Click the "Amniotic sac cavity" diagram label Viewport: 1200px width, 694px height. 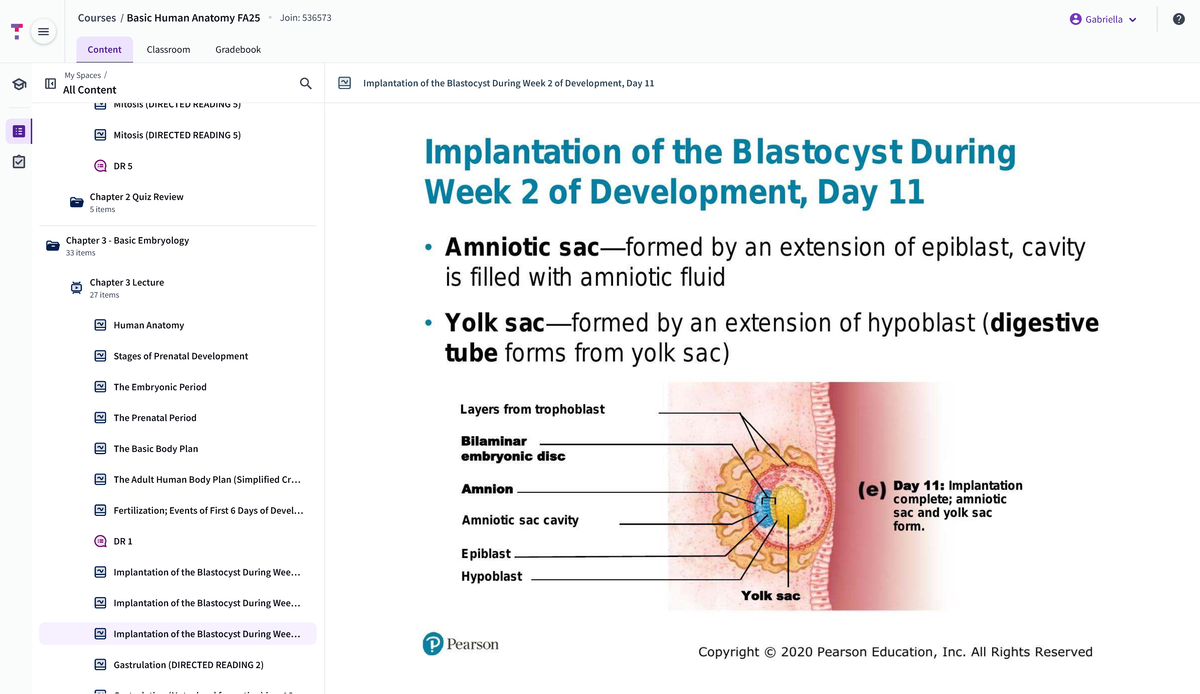520,520
